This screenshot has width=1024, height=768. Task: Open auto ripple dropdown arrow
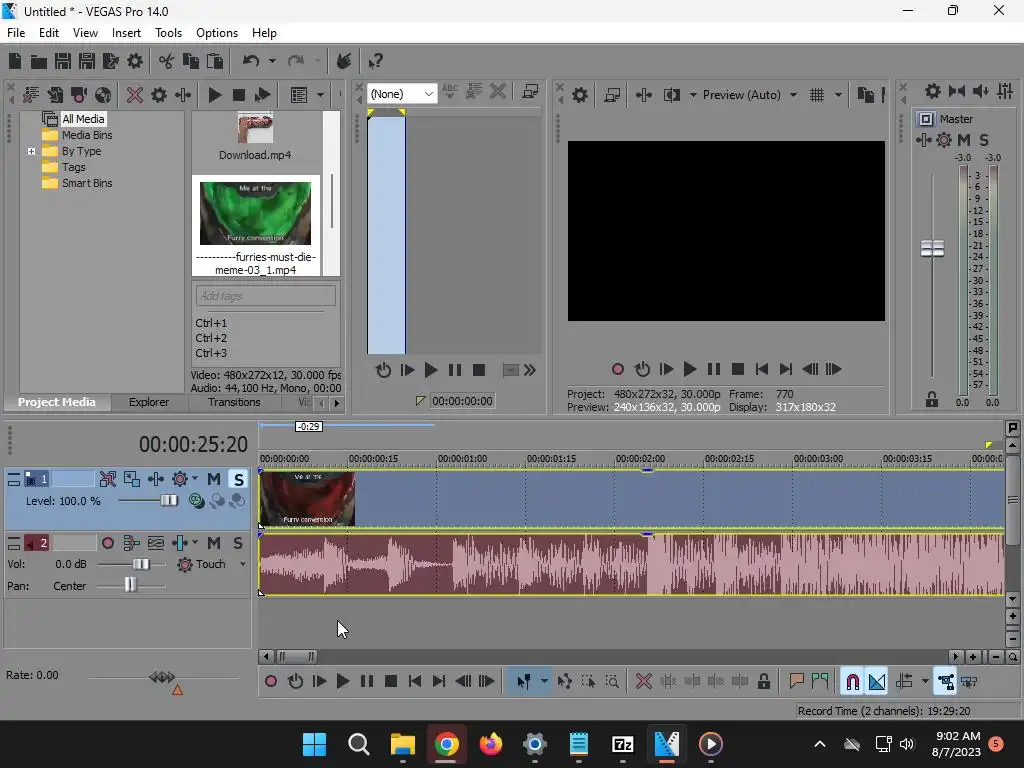click(x=925, y=682)
